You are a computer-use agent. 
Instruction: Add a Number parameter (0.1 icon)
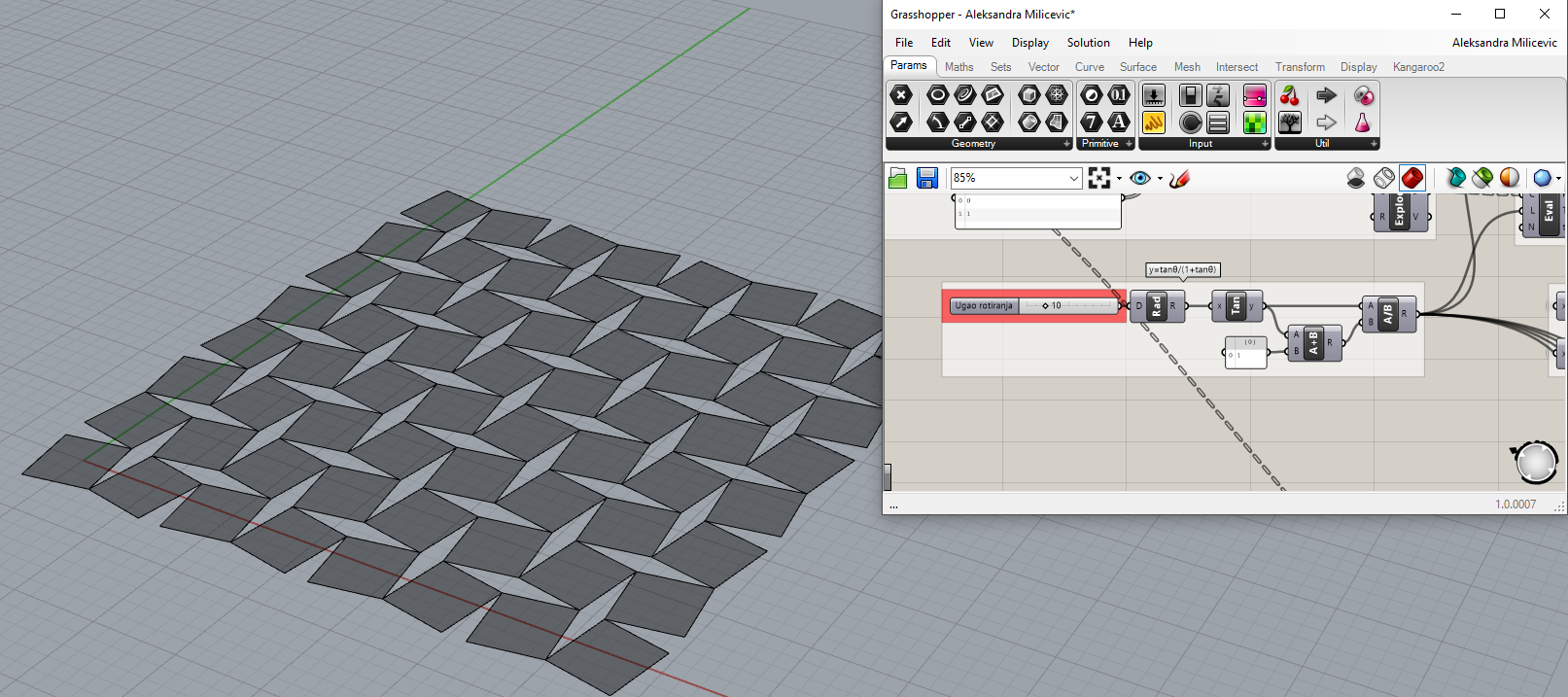pos(1119,94)
